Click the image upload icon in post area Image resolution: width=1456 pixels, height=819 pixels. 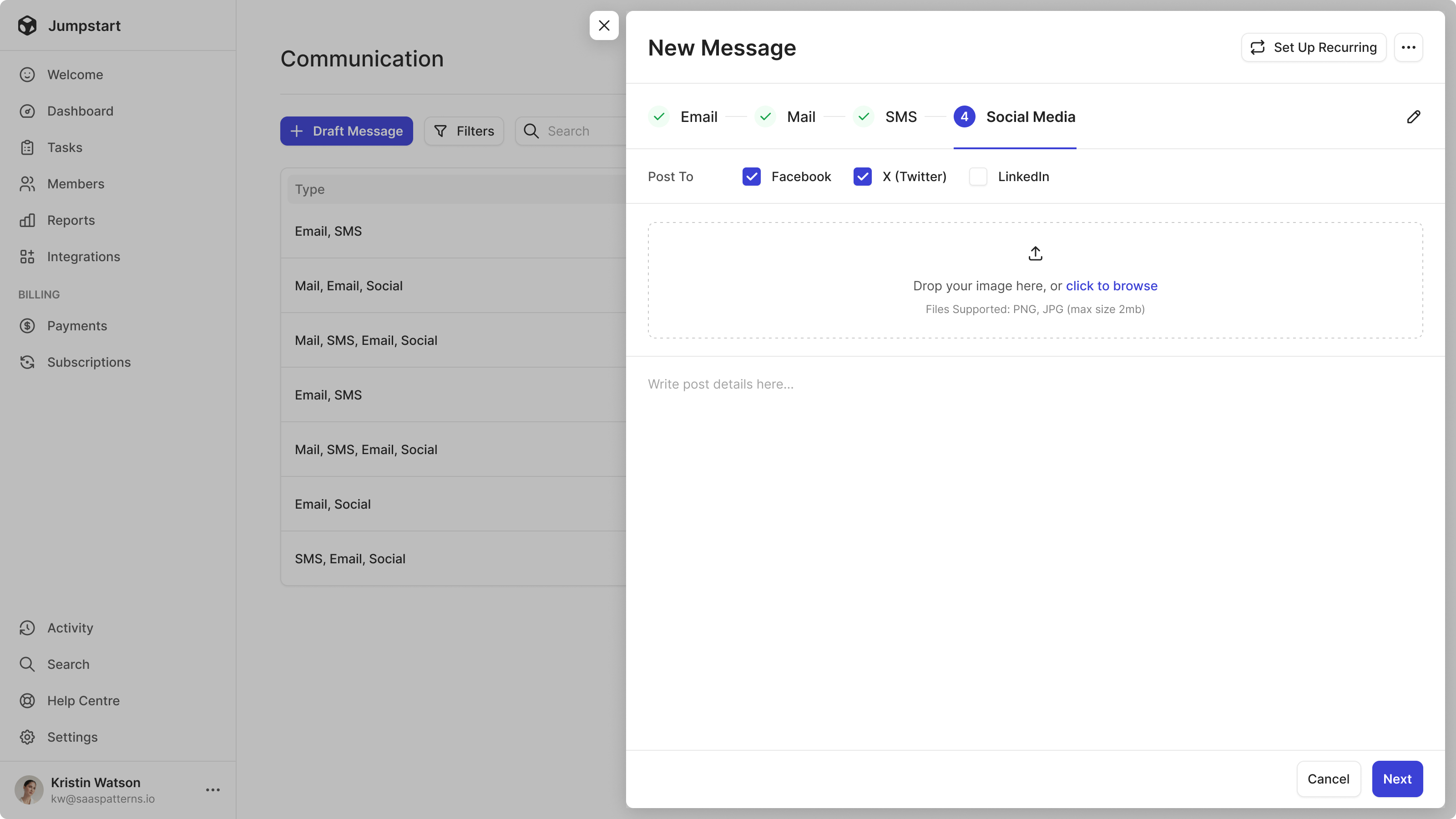[1035, 254]
